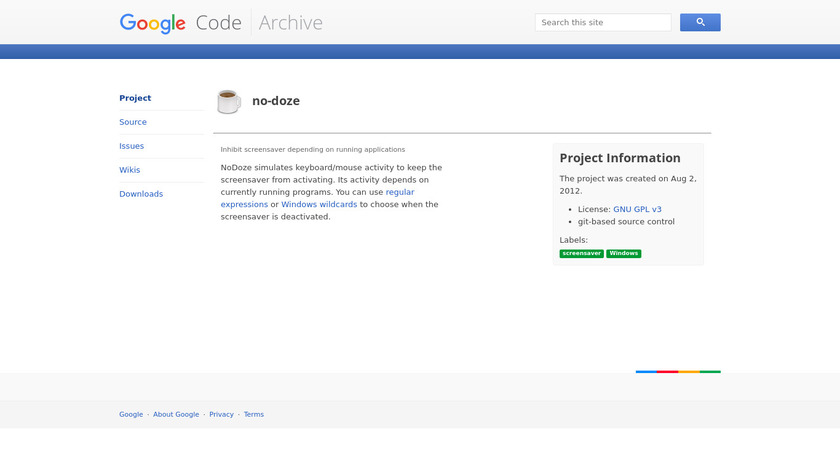Click the screensaver label tag
This screenshot has height=472, width=840.
pos(582,254)
